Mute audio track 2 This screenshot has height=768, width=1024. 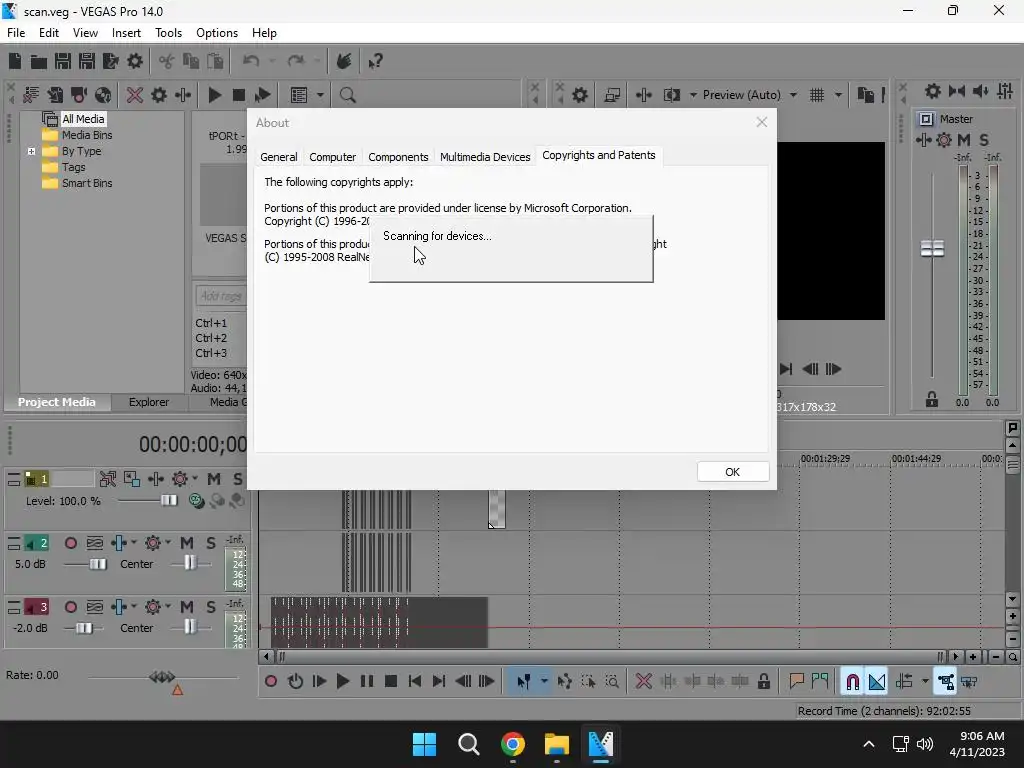187,543
